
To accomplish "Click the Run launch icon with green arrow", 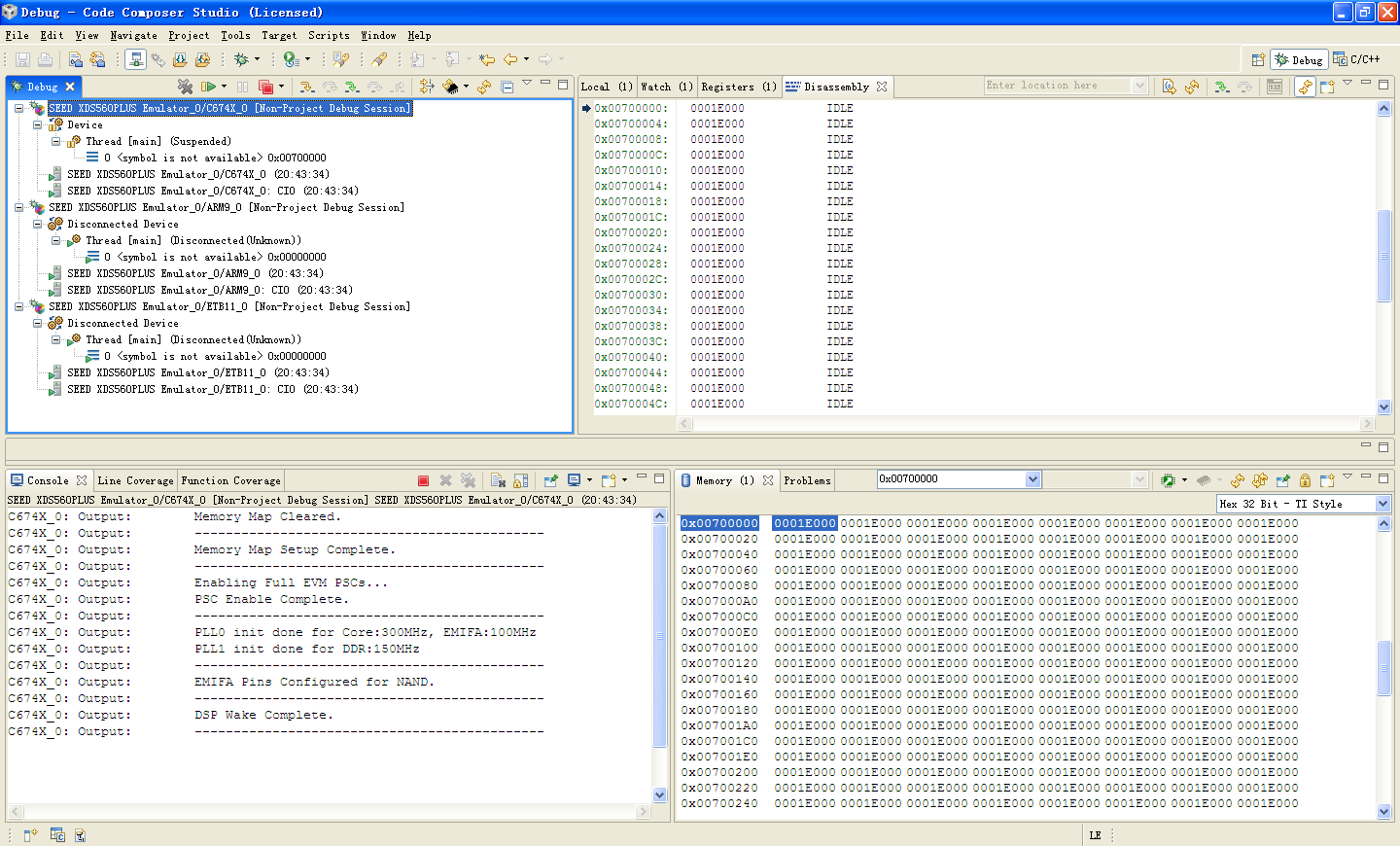I will pos(291,59).
